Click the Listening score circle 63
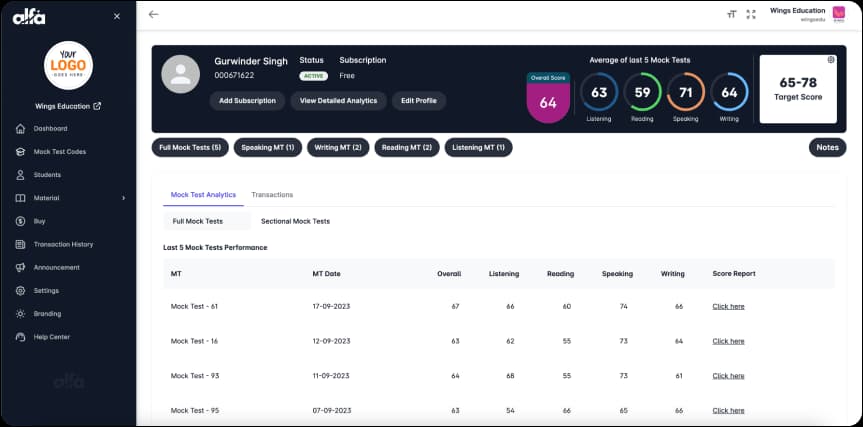Screen dimensions: 863x427 tap(599, 93)
